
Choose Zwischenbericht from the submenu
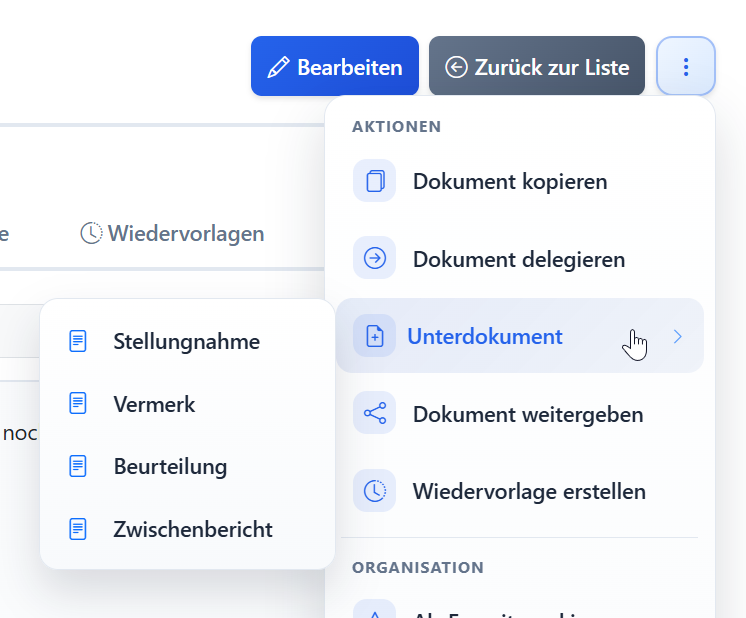(x=192, y=529)
